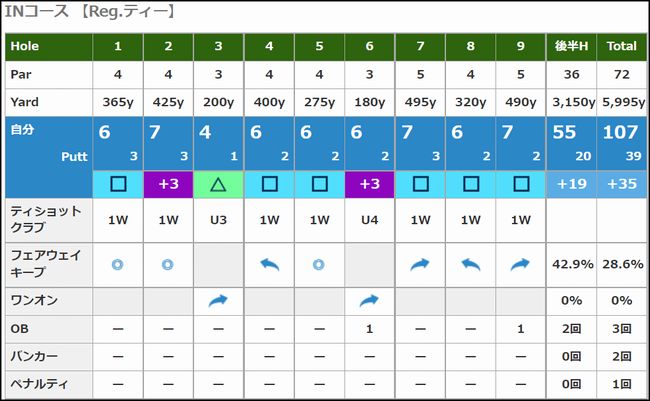Click the double-bogey square on hole 1
The height and width of the screenshot is (401, 650).
tap(118, 184)
